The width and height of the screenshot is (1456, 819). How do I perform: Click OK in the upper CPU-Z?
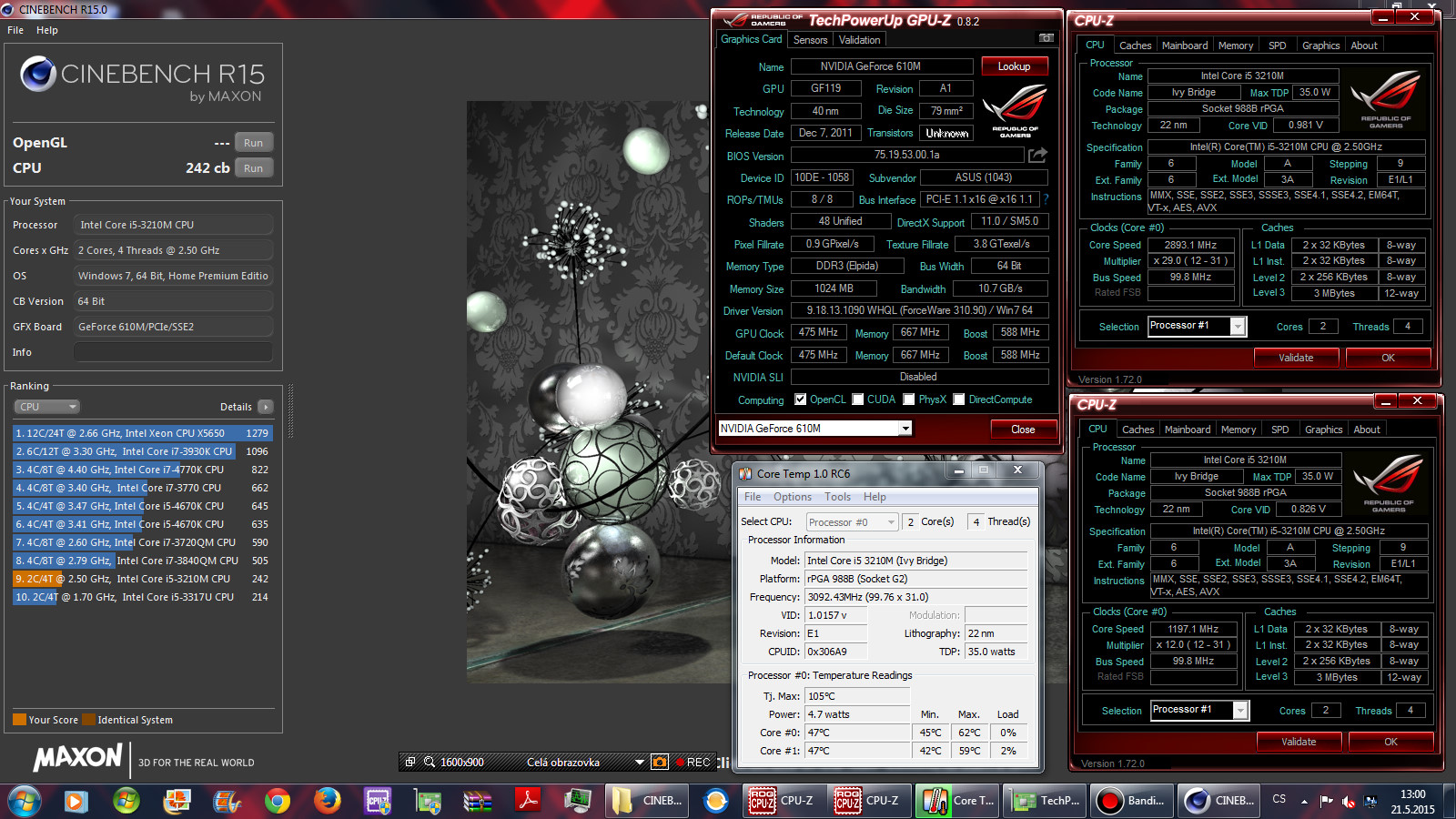pos(1388,358)
